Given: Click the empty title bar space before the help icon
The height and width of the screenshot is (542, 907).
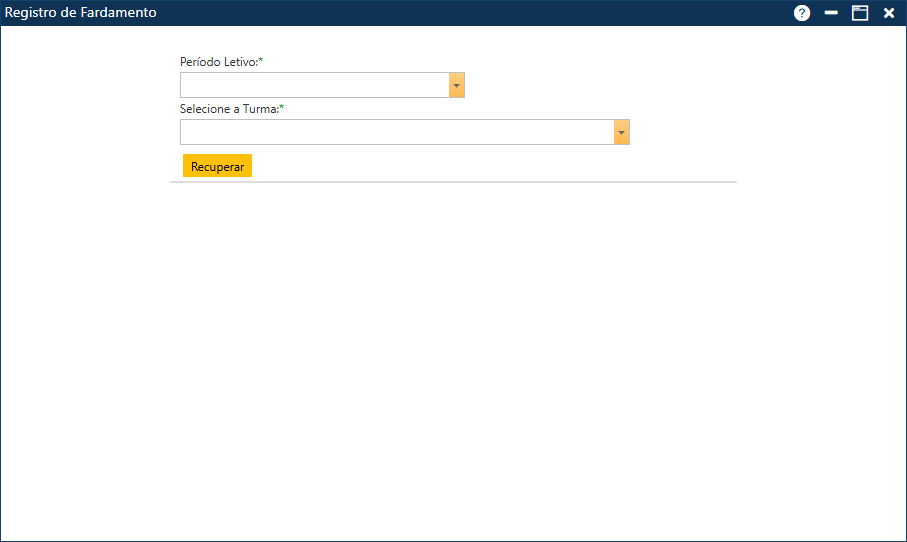Looking at the screenshot, I should (480, 13).
